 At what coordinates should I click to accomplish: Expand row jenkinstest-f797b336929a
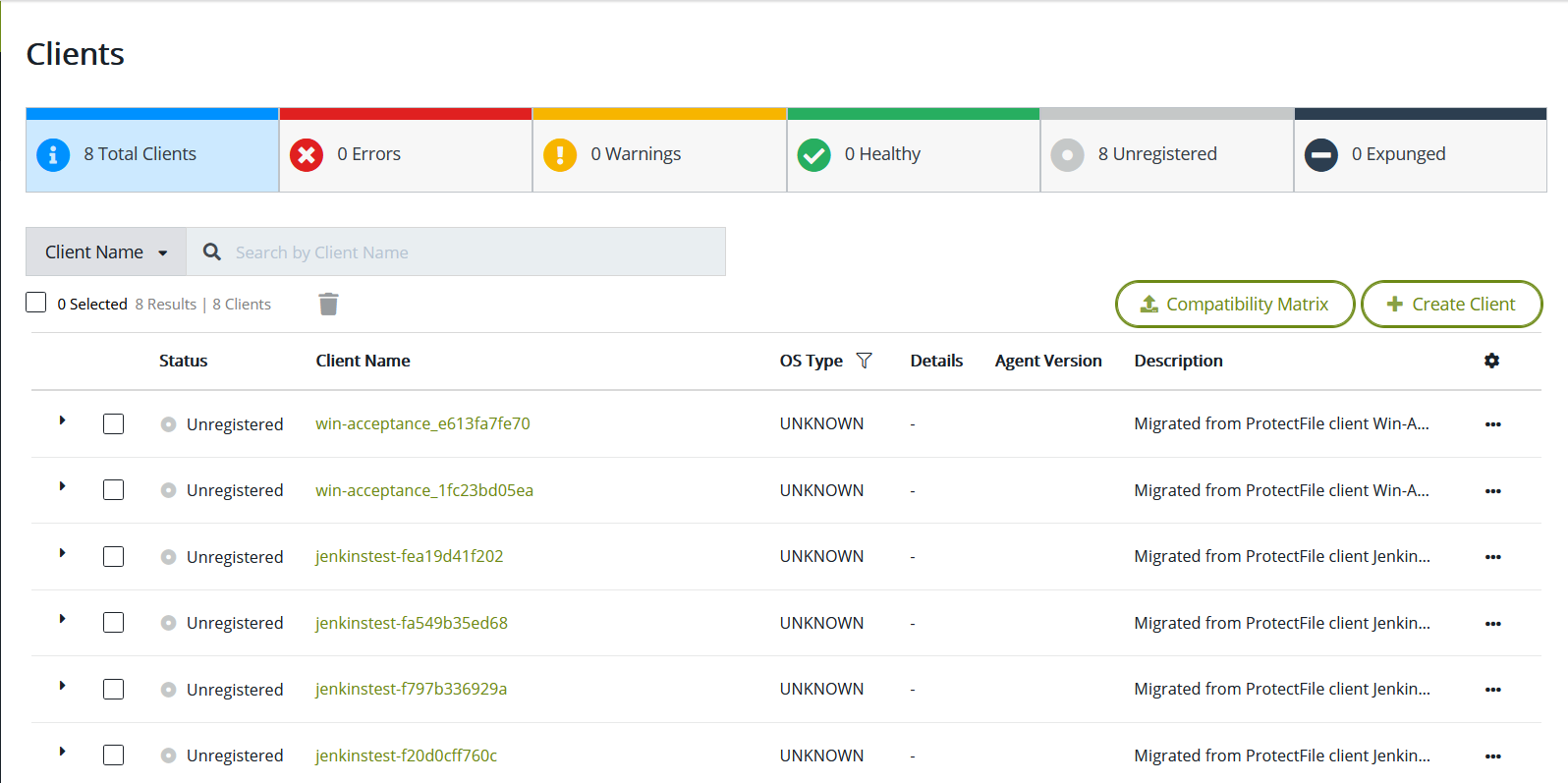[62, 686]
